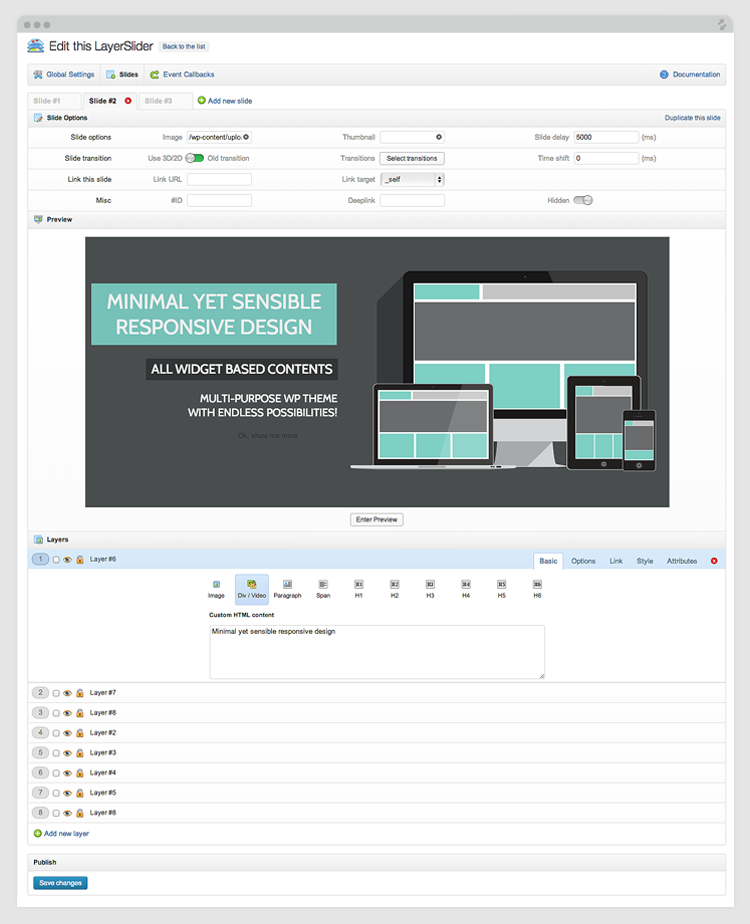Image resolution: width=750 pixels, height=924 pixels.
Task: Click into the Custom HTML content textarea
Action: (x=377, y=652)
